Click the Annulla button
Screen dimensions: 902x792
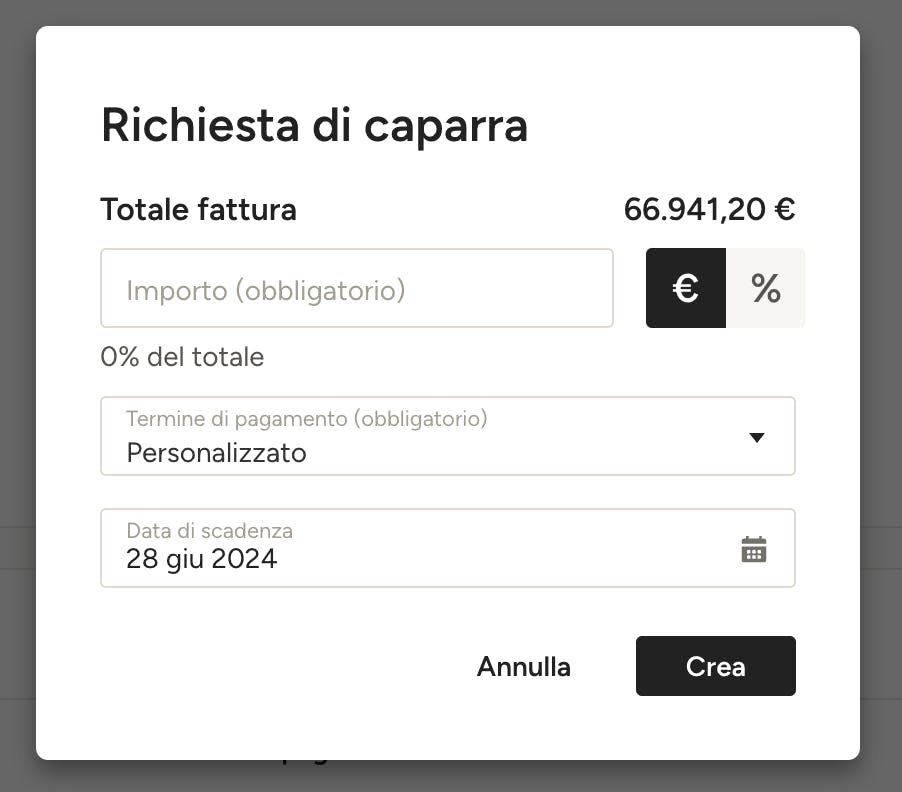point(523,667)
